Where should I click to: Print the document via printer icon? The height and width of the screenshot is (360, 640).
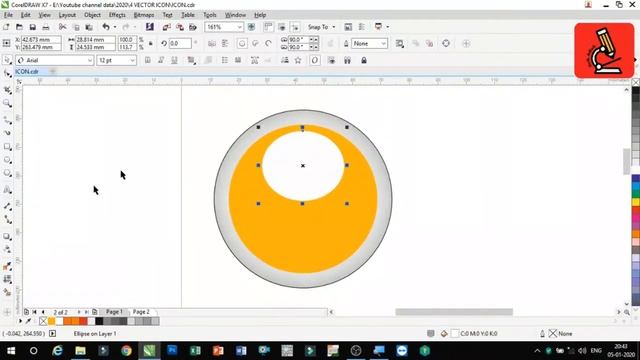click(x=46, y=27)
